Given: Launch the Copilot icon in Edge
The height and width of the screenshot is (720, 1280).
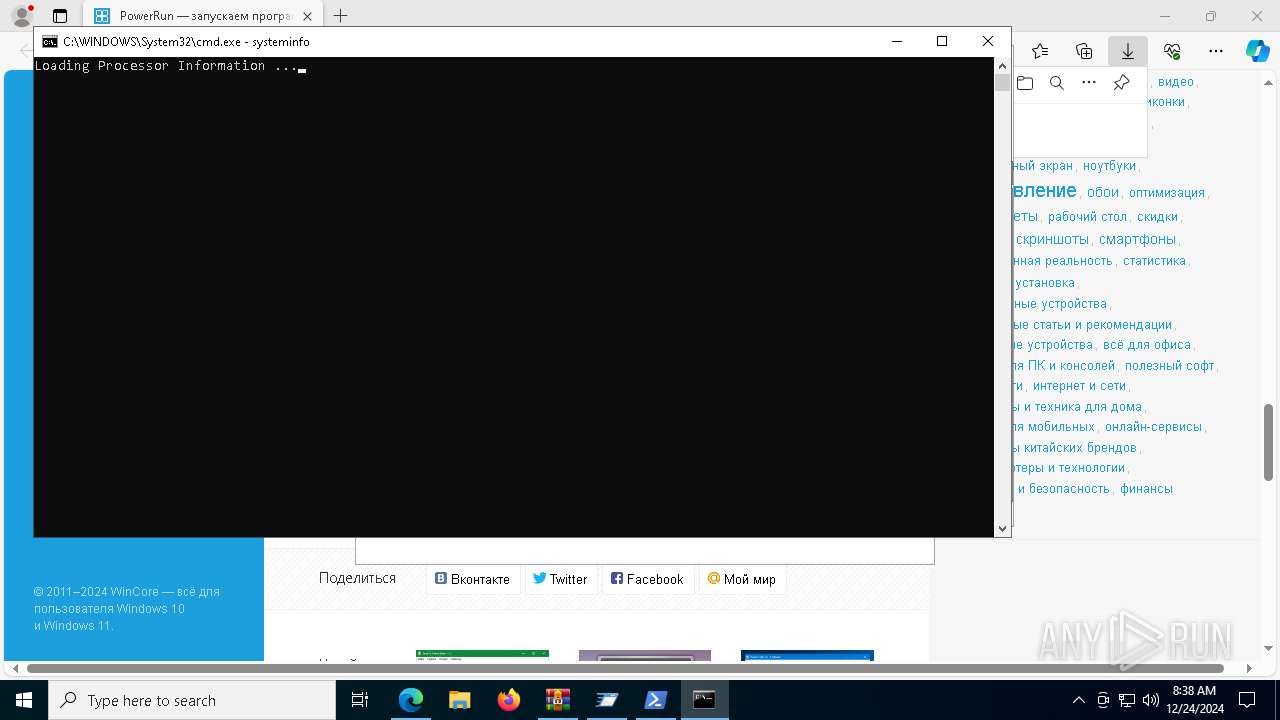Looking at the screenshot, I should click(1257, 51).
